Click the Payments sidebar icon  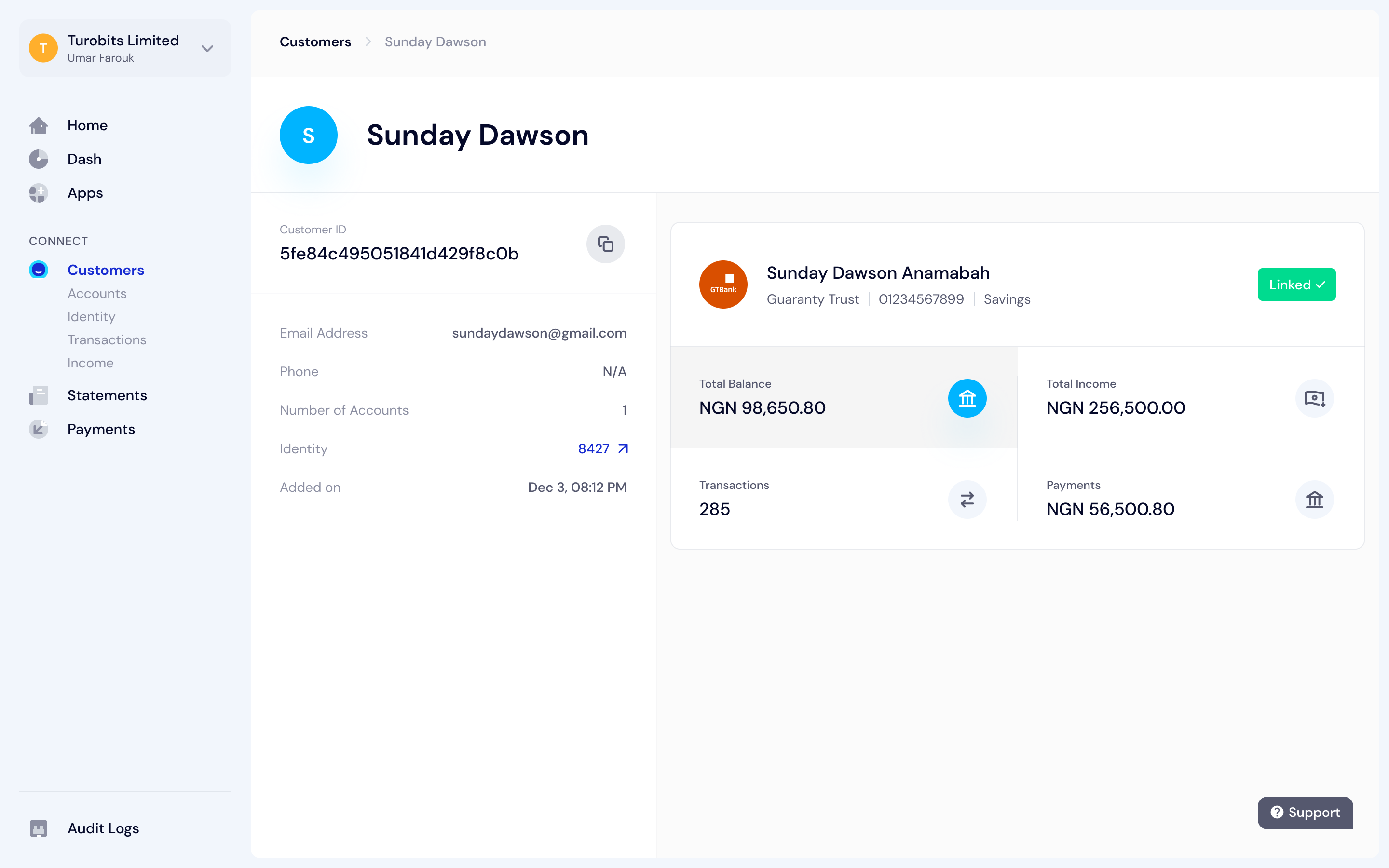click(x=38, y=429)
